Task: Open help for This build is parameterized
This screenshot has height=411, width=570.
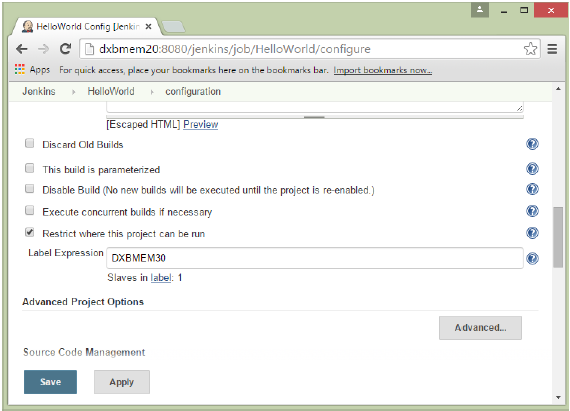Action: pos(532,169)
